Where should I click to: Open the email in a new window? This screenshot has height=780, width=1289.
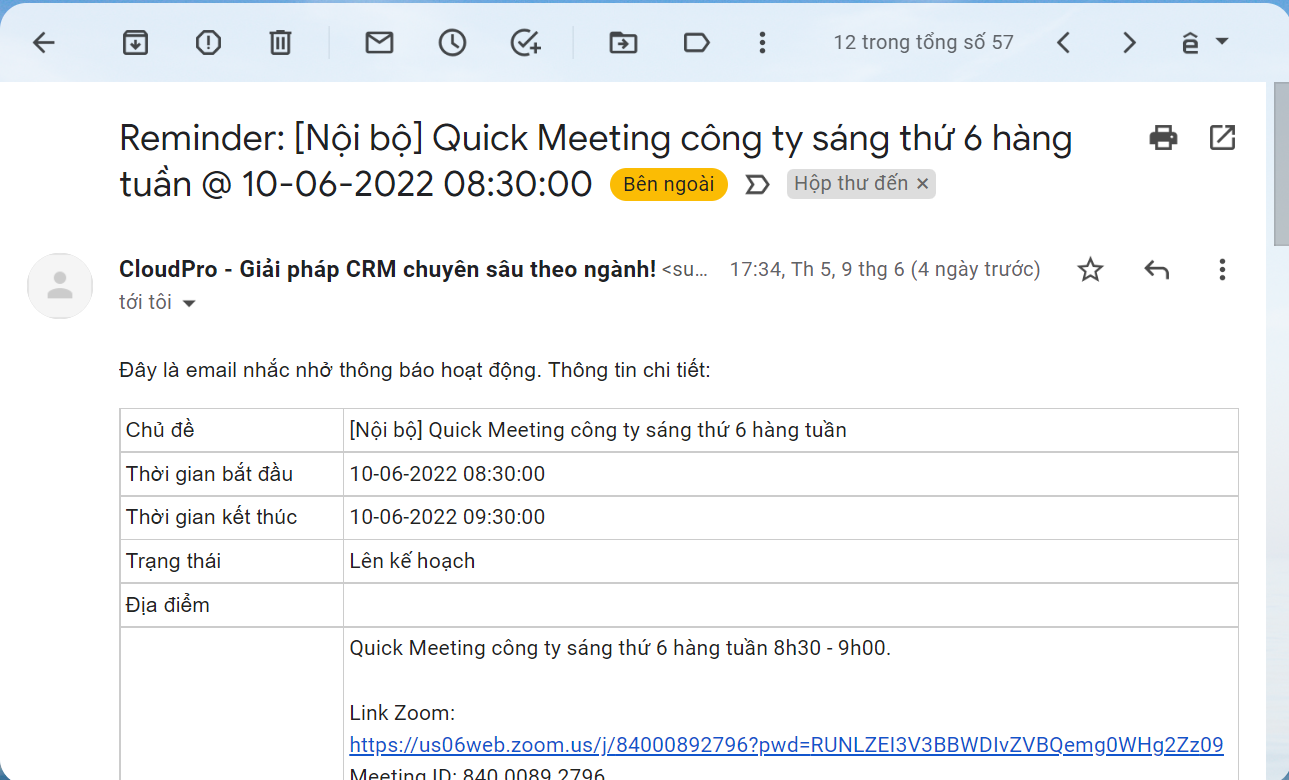click(1222, 137)
